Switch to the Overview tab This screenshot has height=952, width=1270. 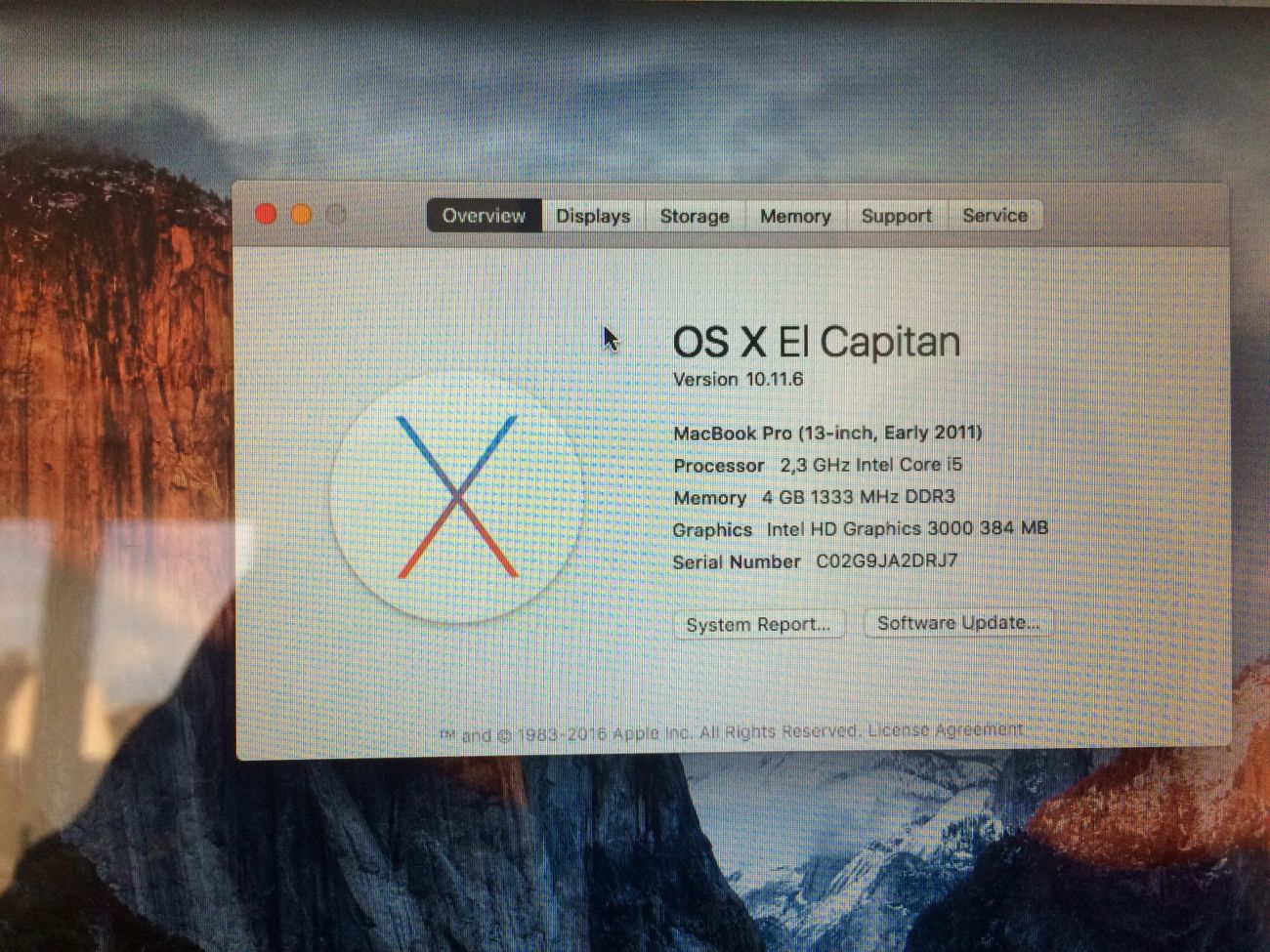pyautogui.click(x=484, y=216)
